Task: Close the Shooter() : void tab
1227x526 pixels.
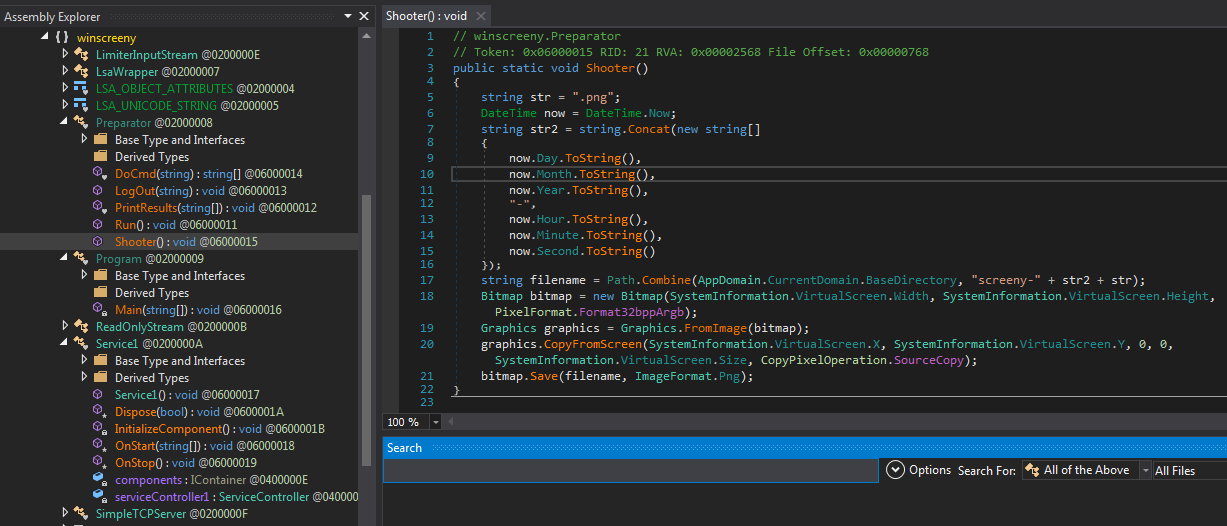Action: pyautogui.click(x=480, y=16)
